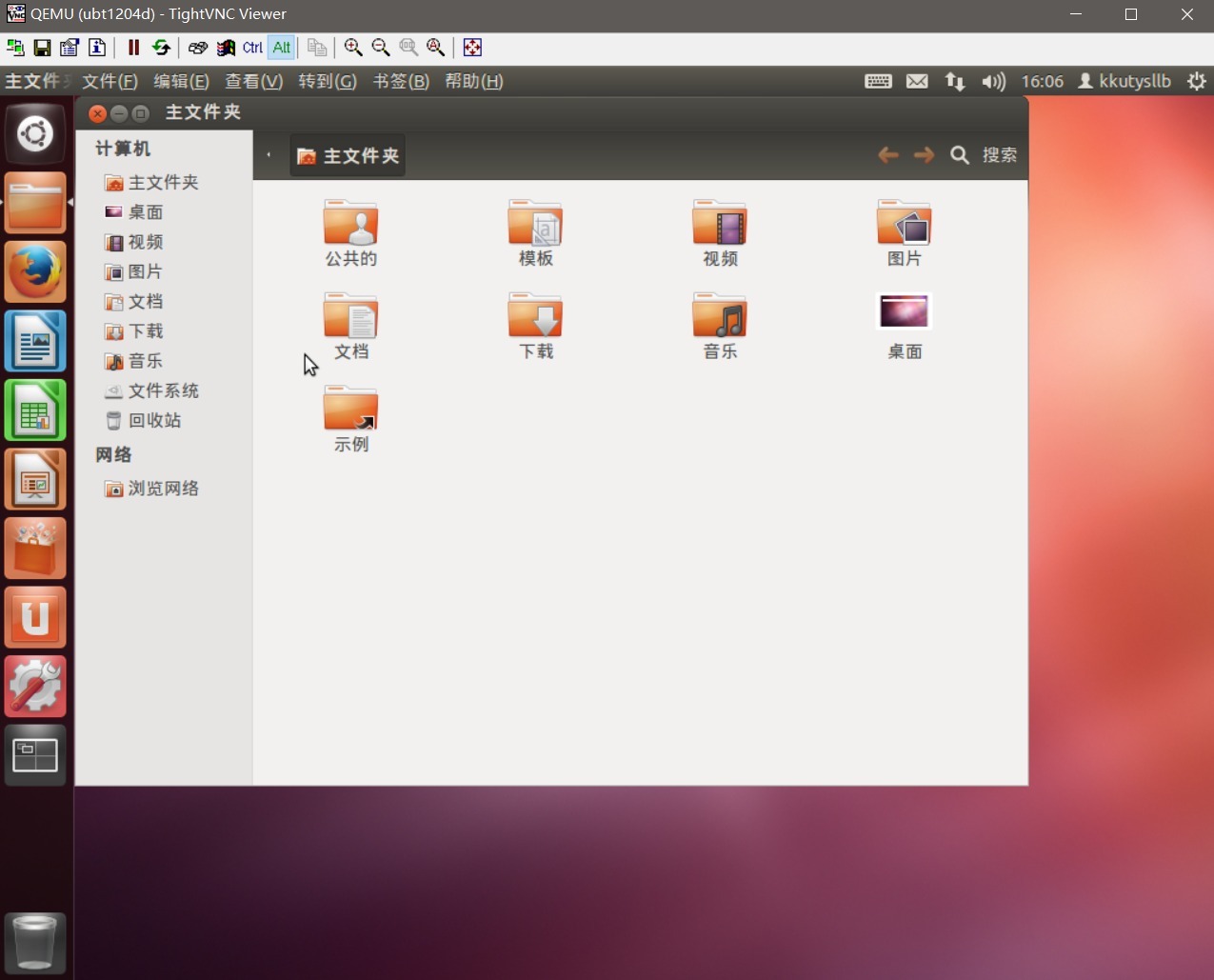Click the keyboard input indicator in top panel

[x=878, y=81]
